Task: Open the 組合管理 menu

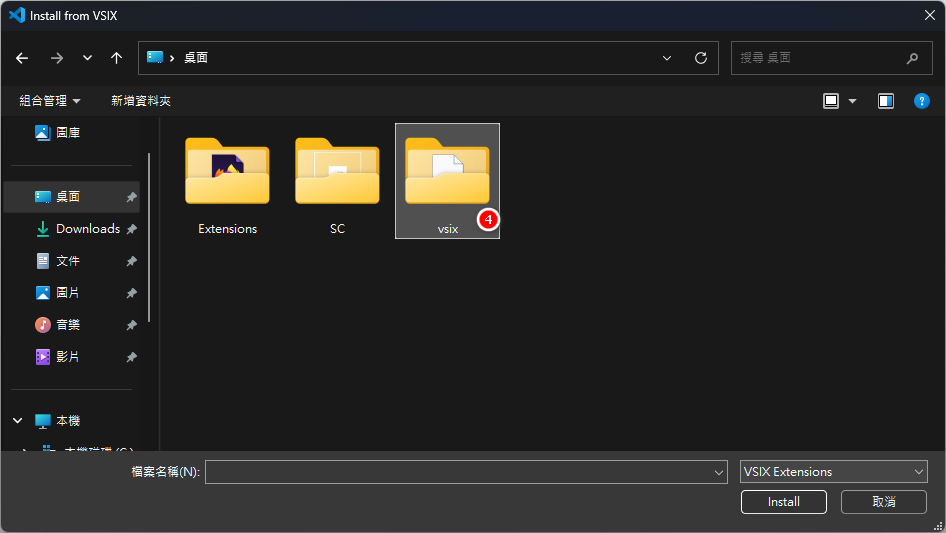Action: (x=49, y=101)
